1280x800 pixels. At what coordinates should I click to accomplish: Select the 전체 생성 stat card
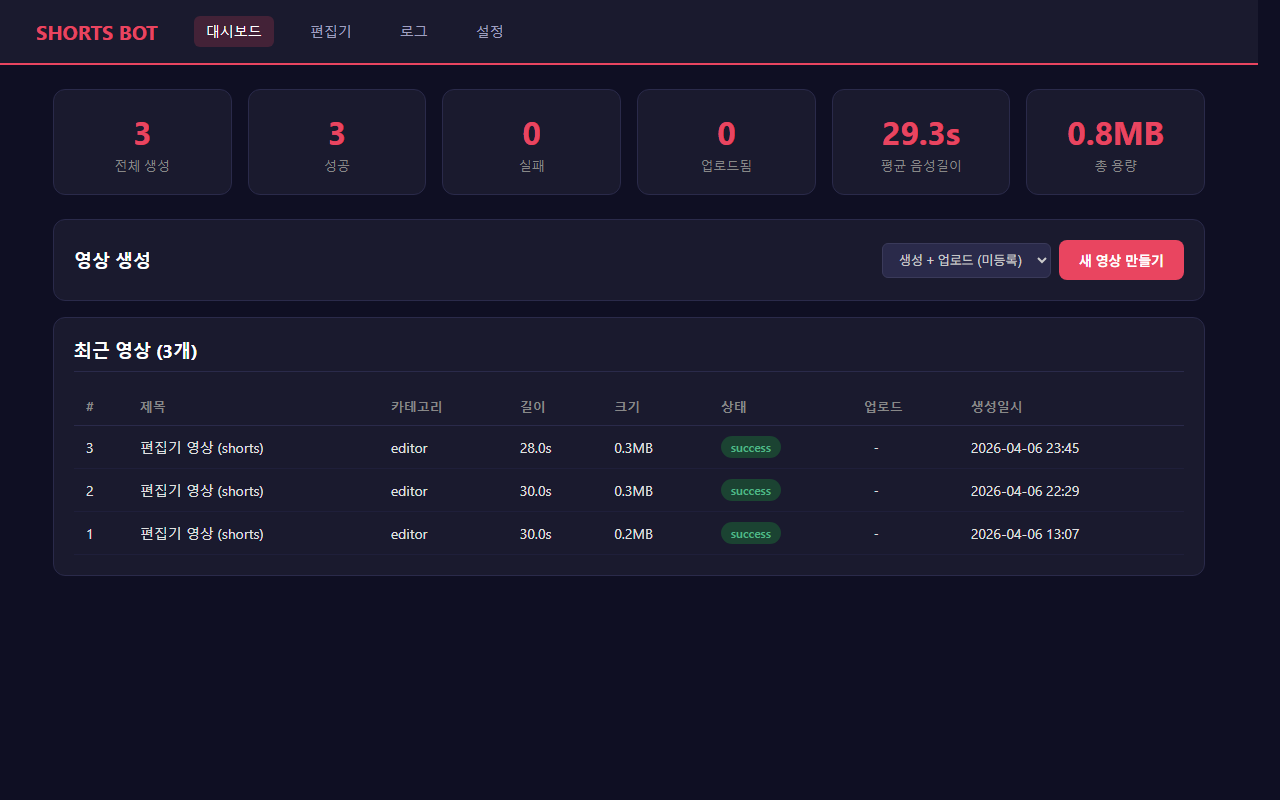pos(142,142)
